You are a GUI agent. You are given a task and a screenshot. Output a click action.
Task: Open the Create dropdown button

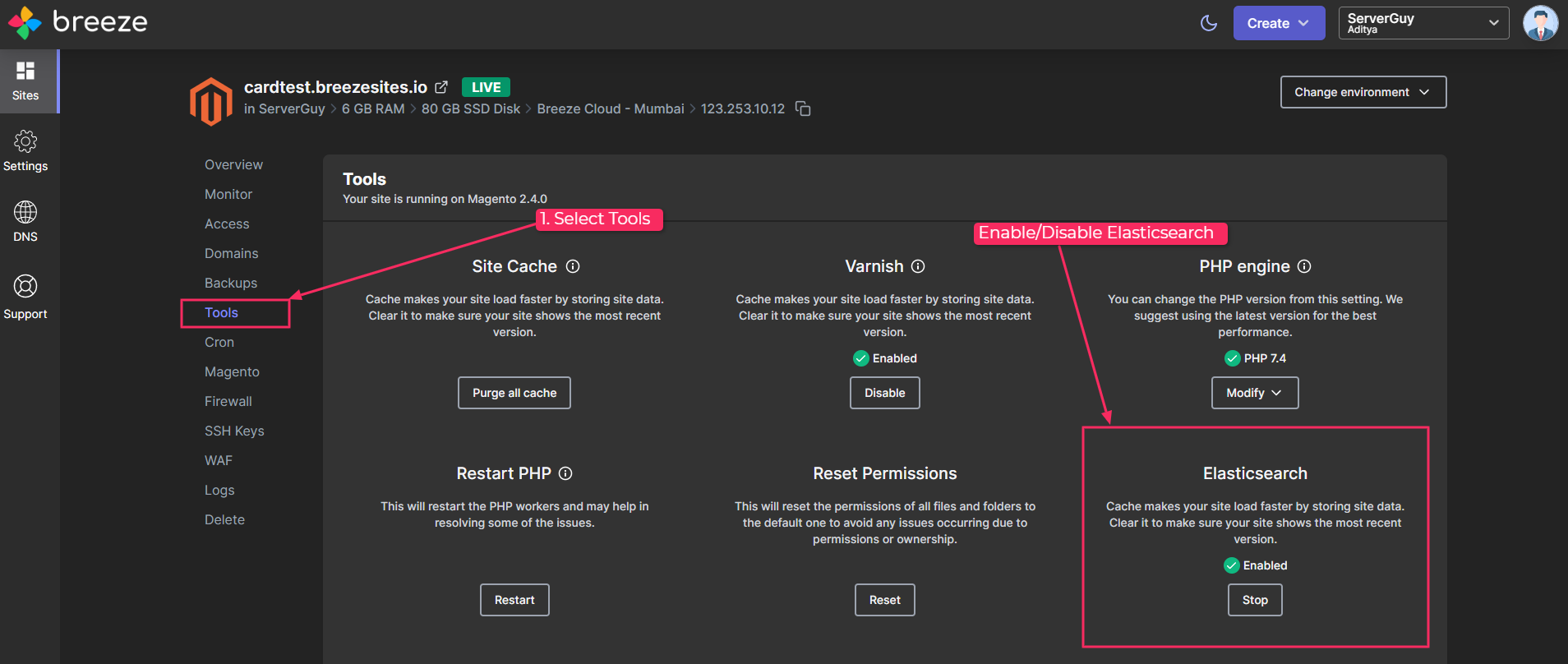click(x=1279, y=23)
